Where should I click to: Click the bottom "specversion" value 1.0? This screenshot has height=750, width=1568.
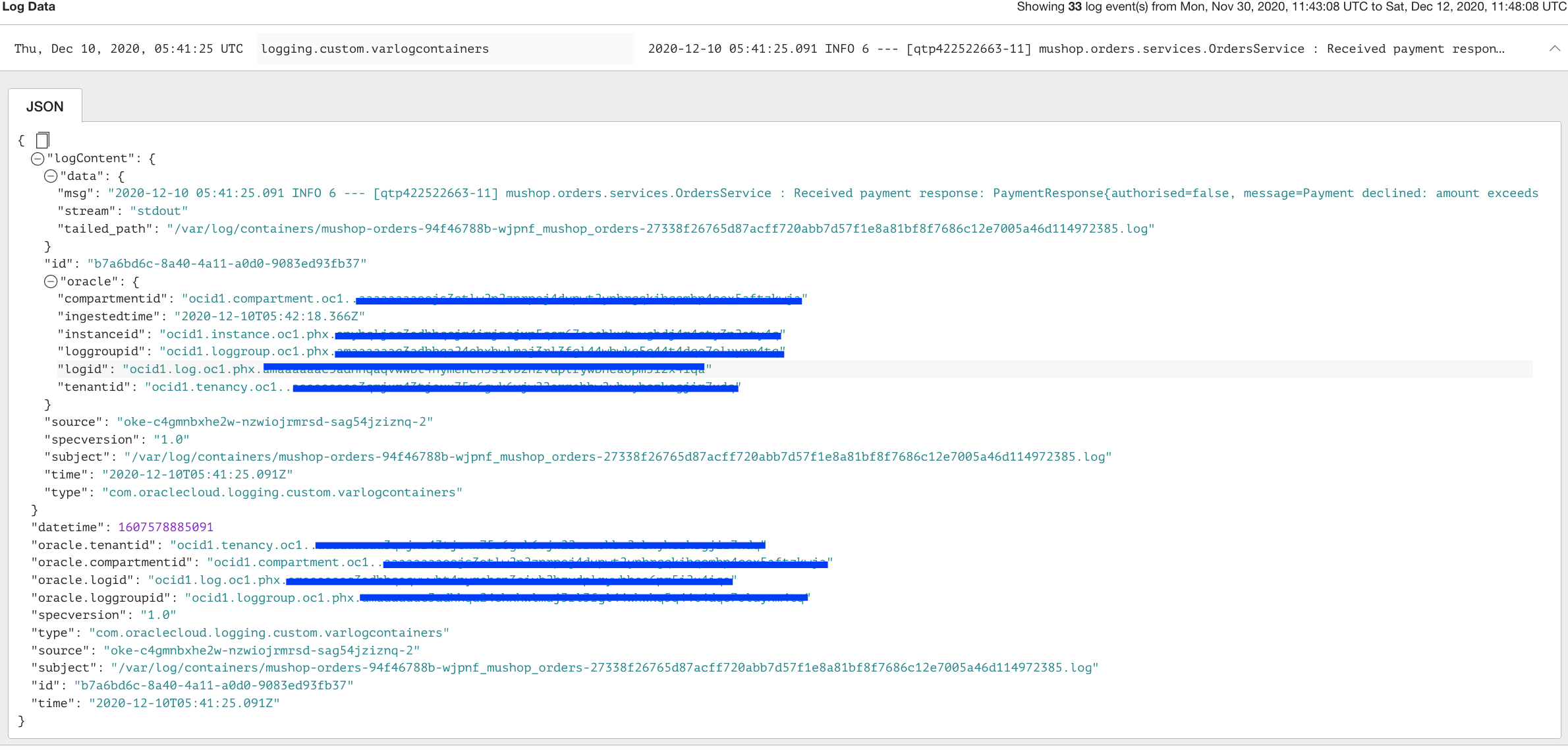158,615
